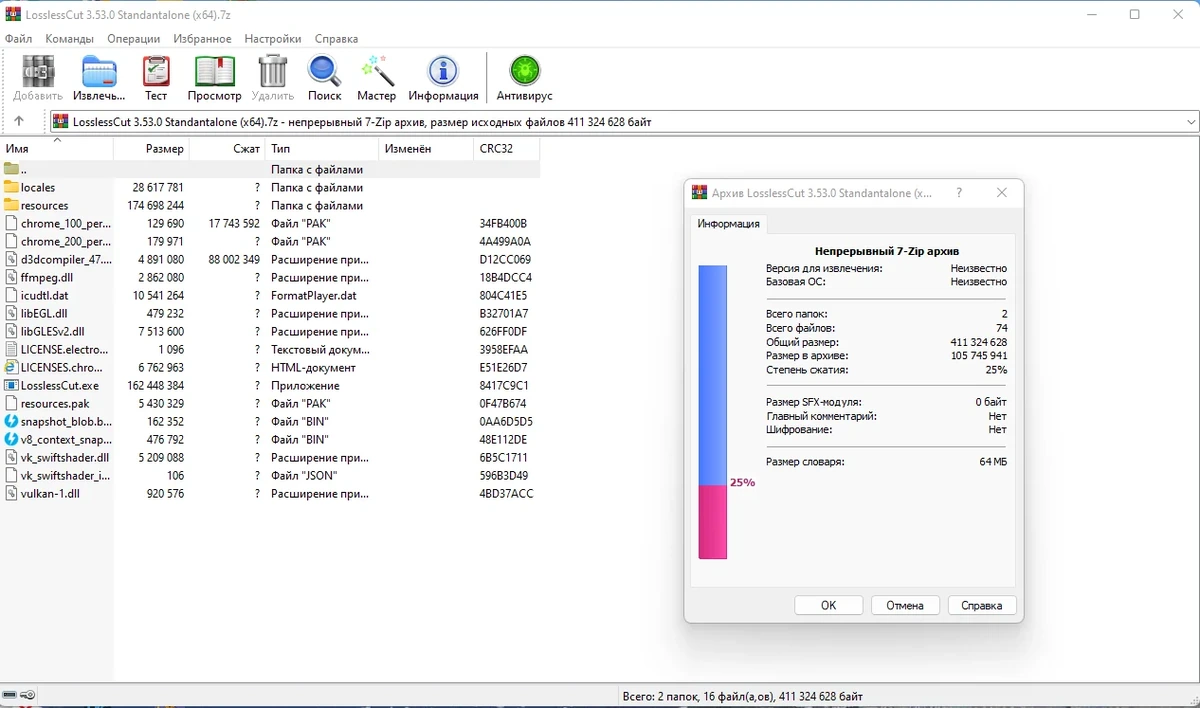Click the Извлечь (Extract) toolbar icon
The height and width of the screenshot is (708, 1200).
tap(99, 71)
